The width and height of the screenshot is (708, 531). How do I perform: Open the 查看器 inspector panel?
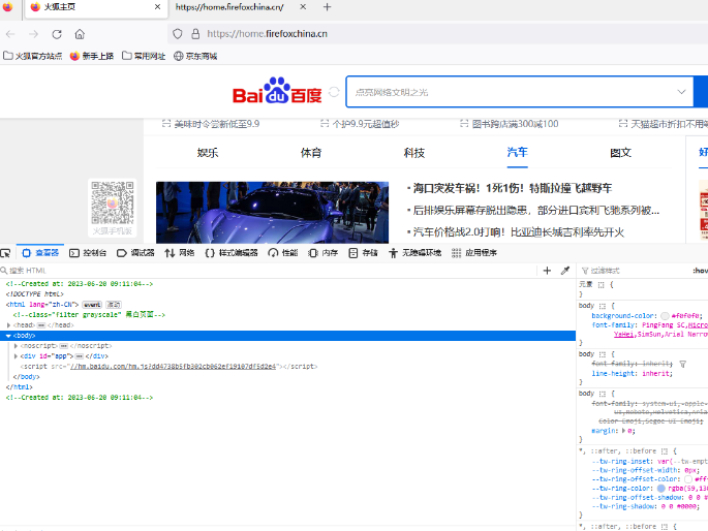tap(40, 253)
